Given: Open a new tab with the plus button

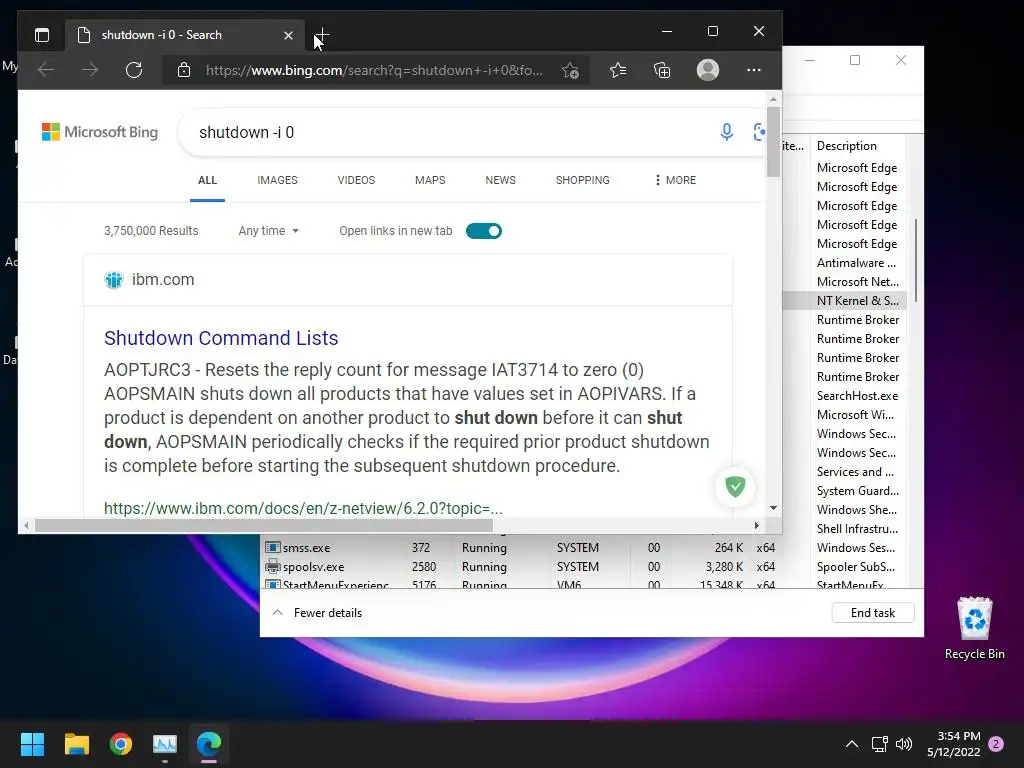Looking at the screenshot, I should [x=321, y=35].
